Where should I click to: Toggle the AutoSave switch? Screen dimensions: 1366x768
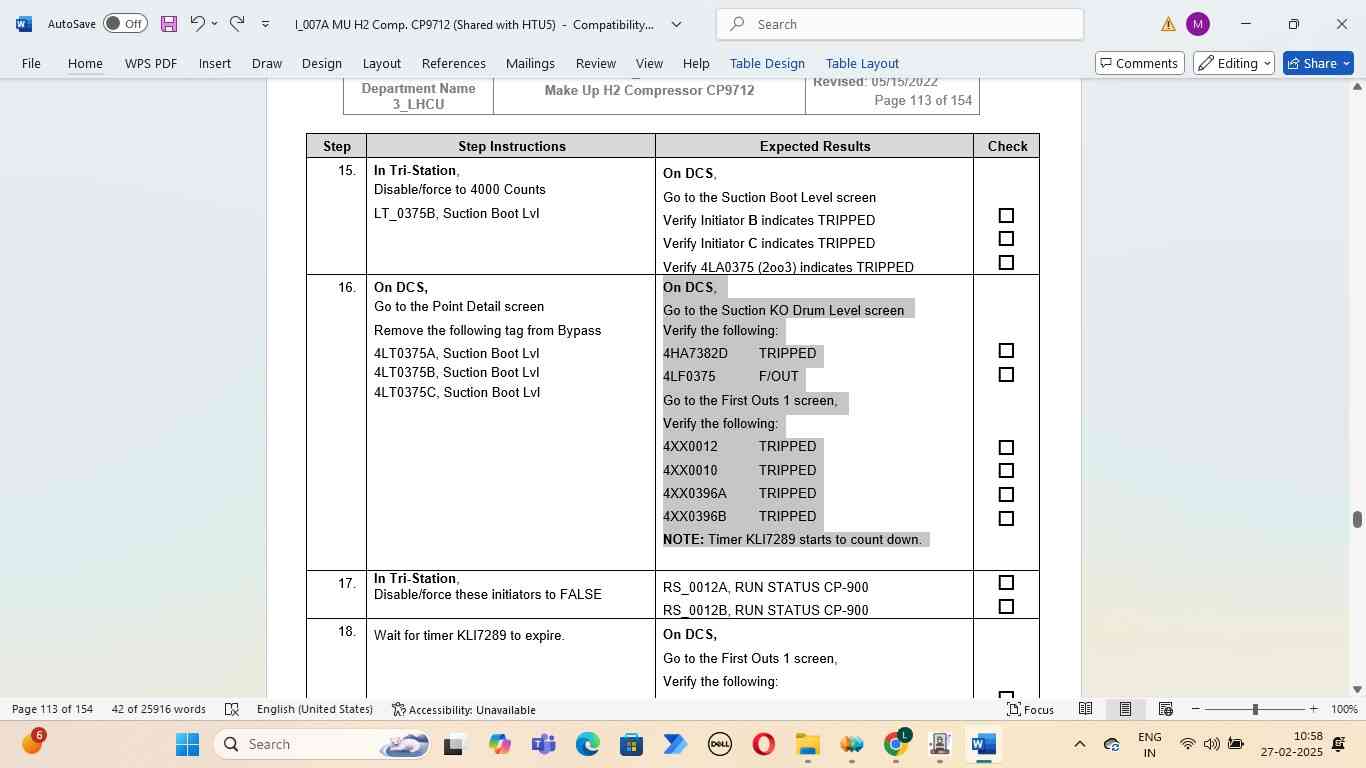[125, 24]
